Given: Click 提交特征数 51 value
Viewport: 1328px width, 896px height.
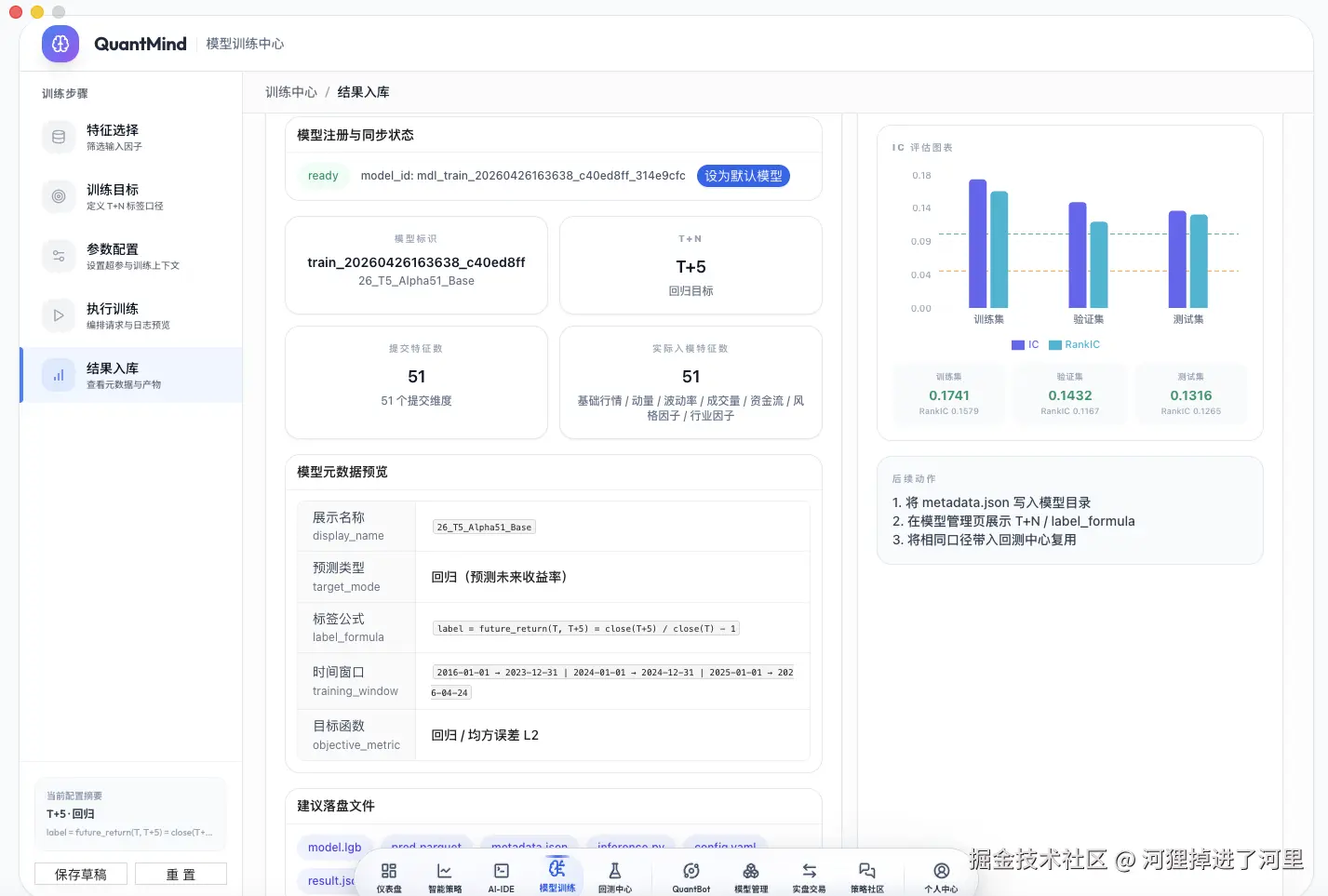Looking at the screenshot, I should point(416,377).
